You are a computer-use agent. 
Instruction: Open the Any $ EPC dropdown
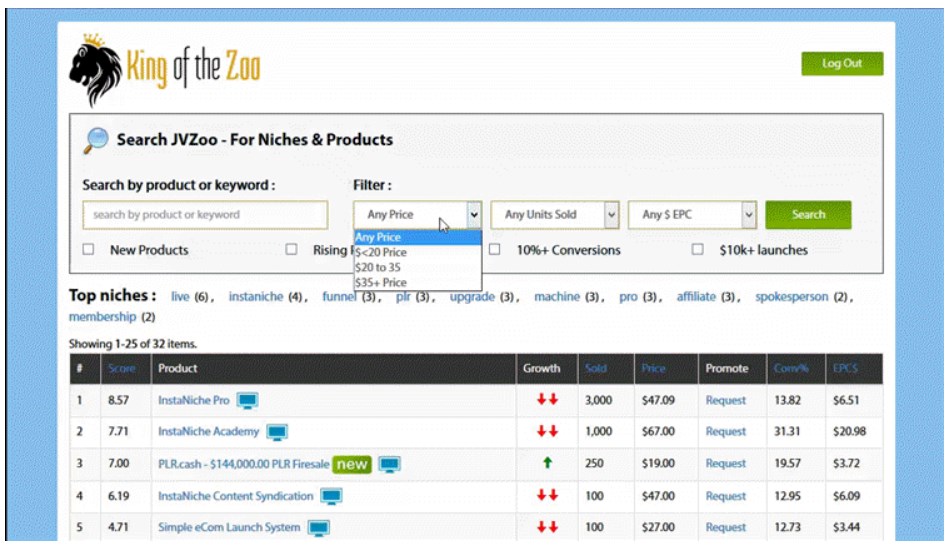coord(693,215)
